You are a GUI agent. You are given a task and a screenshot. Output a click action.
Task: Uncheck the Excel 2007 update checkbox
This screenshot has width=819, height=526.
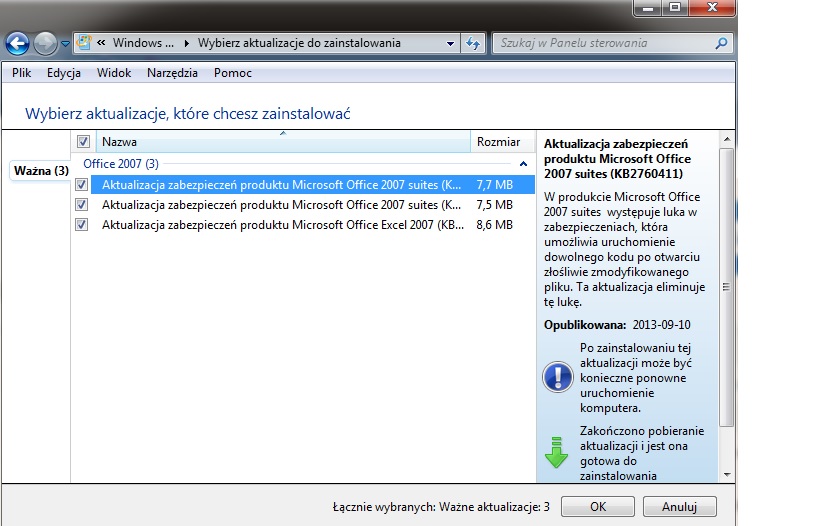(x=81, y=225)
